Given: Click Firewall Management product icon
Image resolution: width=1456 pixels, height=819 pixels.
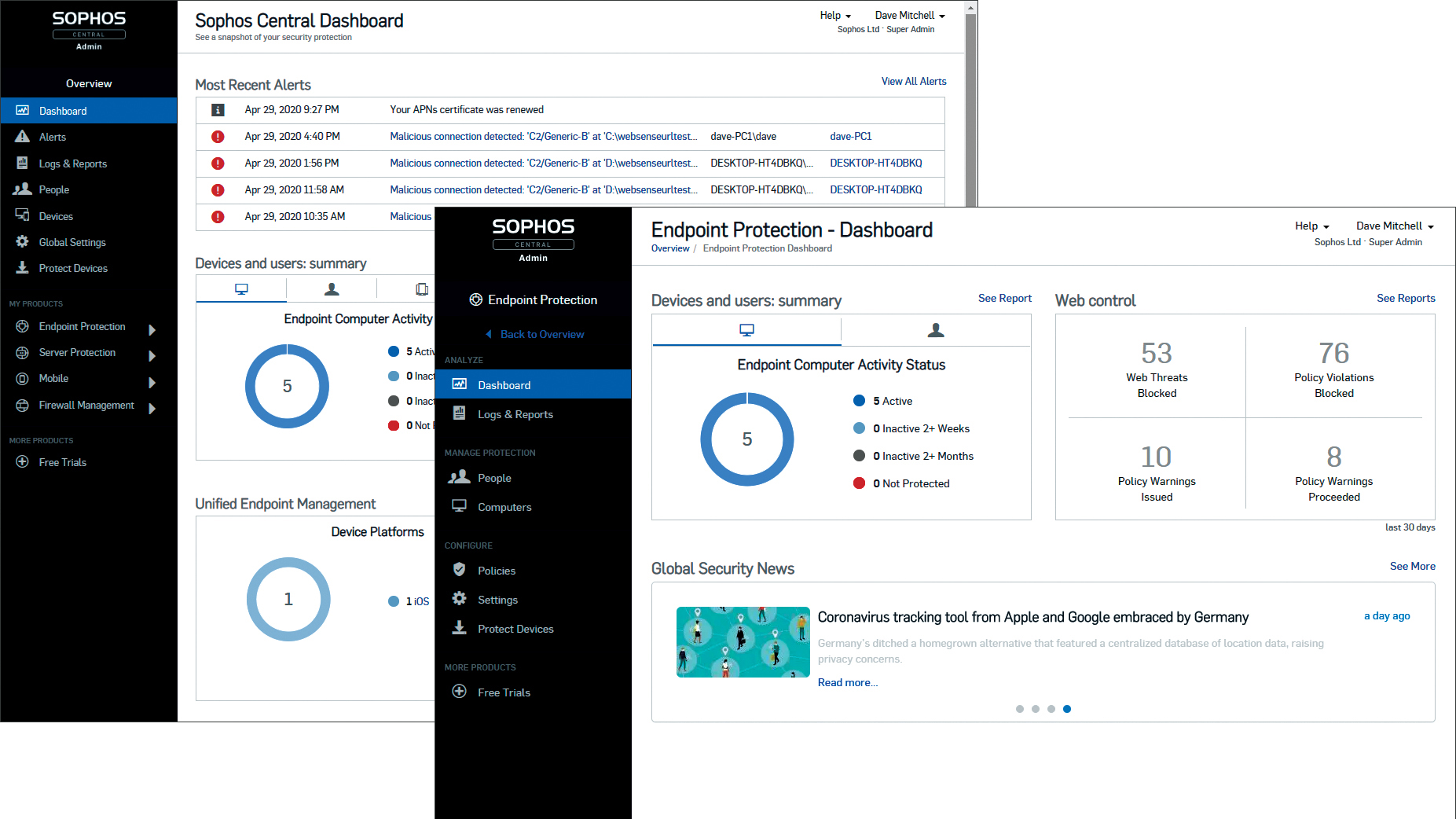Looking at the screenshot, I should tap(23, 405).
